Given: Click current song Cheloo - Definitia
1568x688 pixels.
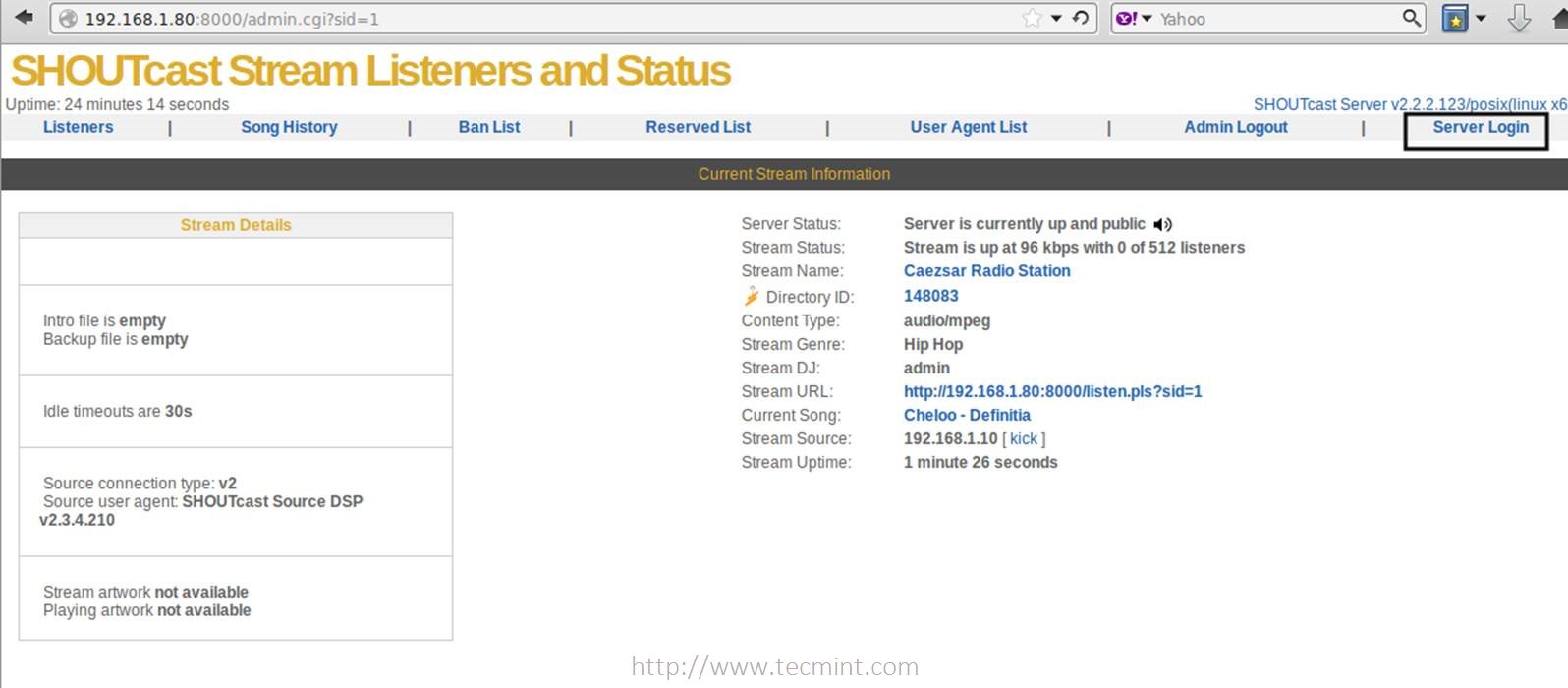Looking at the screenshot, I should [967, 415].
